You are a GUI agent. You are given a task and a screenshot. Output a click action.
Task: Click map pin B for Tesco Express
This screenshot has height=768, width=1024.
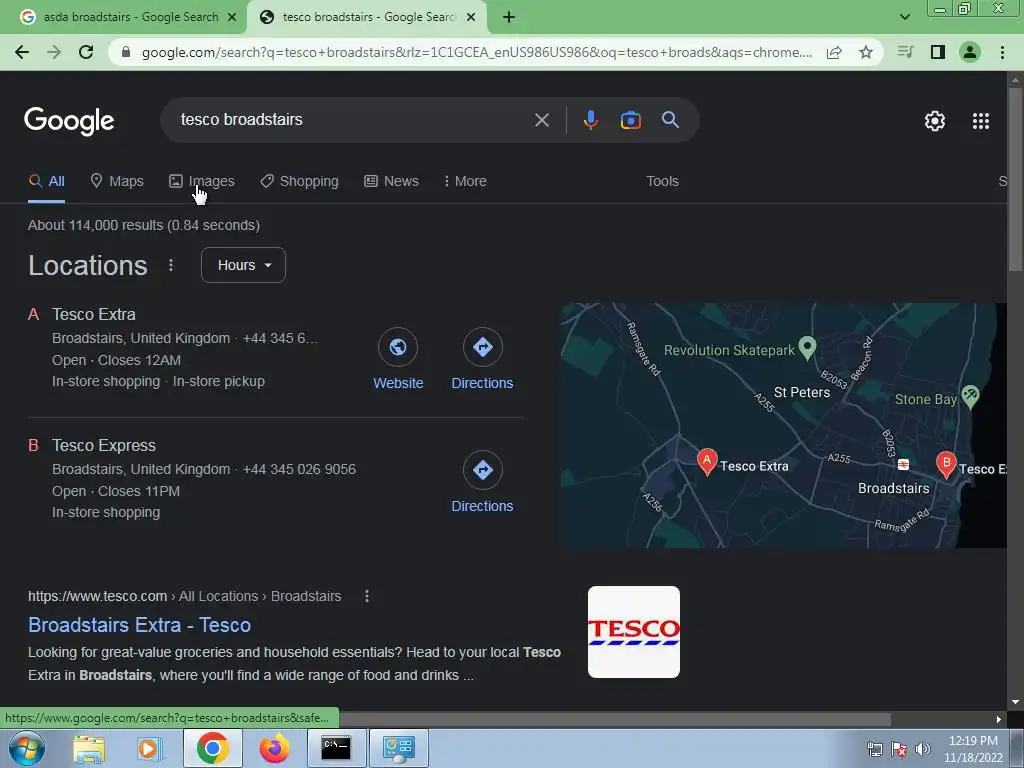(x=946, y=464)
